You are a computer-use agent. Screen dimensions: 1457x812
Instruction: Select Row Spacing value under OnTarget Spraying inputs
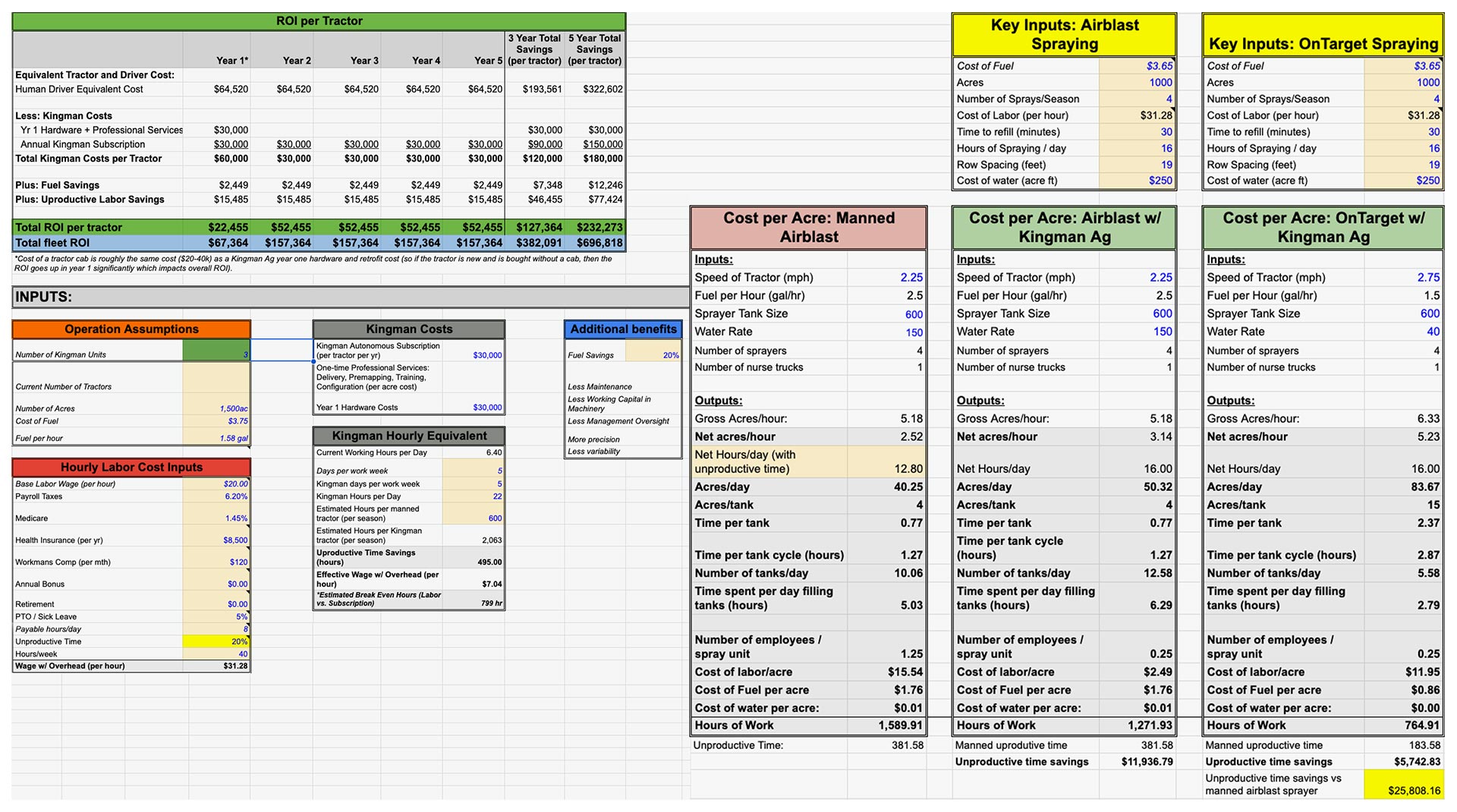[1403, 165]
